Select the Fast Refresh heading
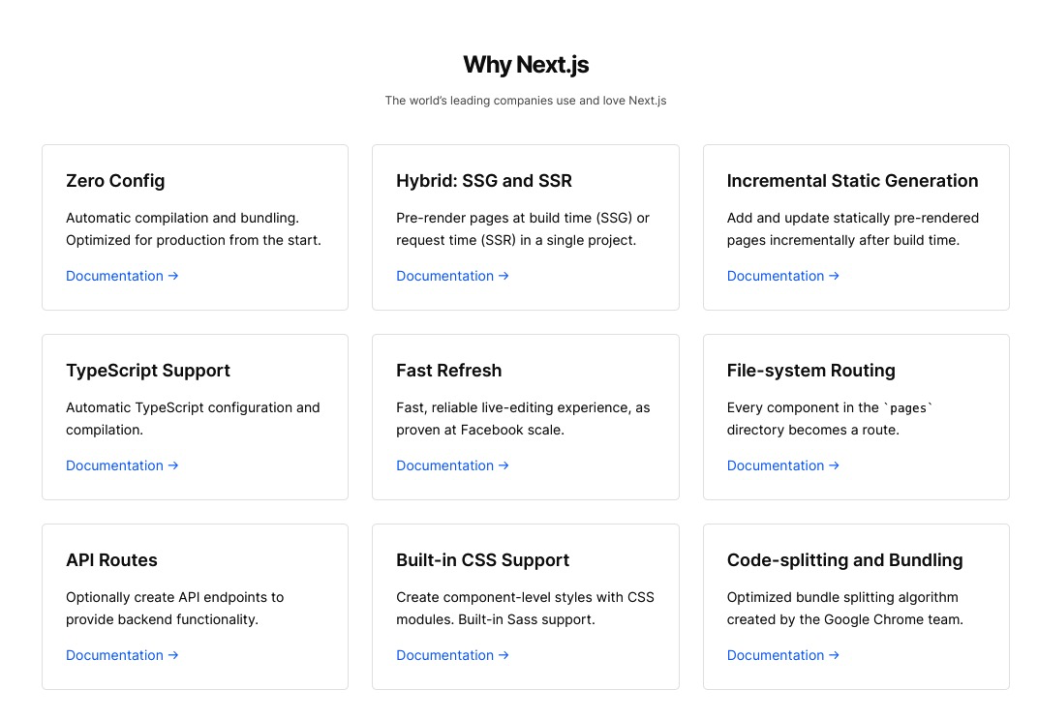 [449, 370]
